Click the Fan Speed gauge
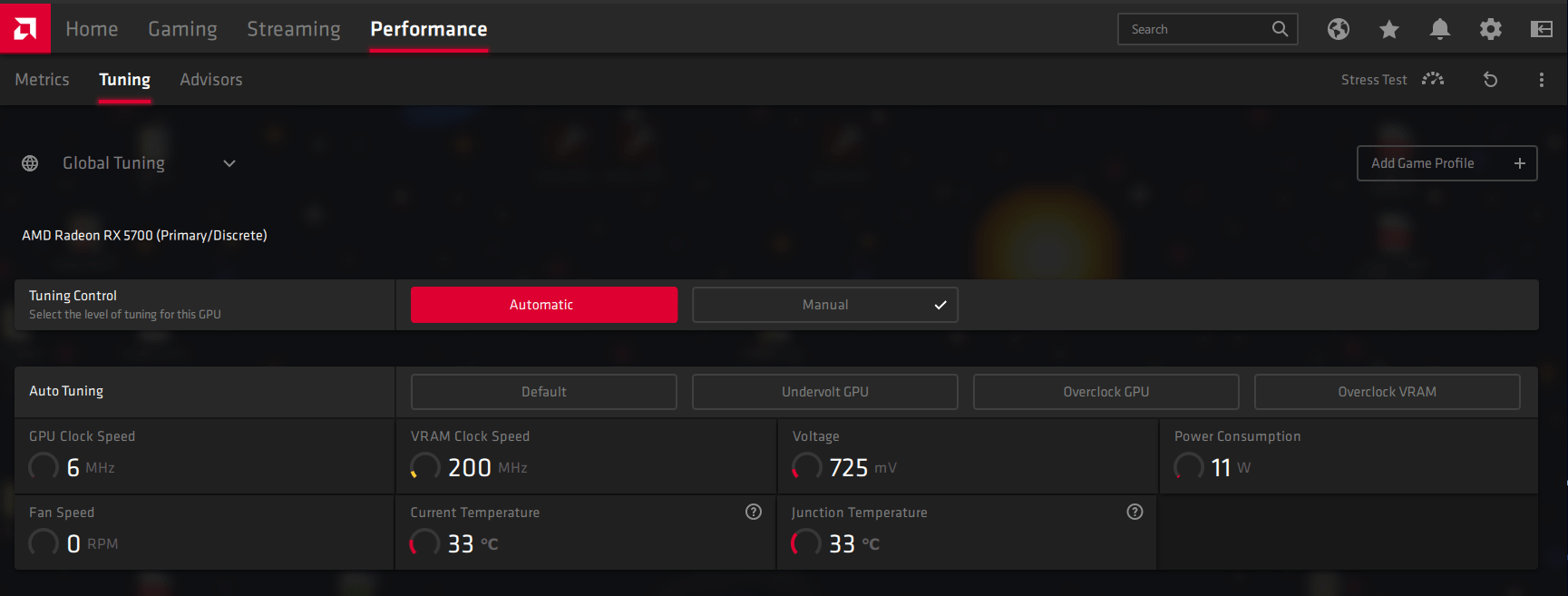The height and width of the screenshot is (596, 1568). pos(44,543)
